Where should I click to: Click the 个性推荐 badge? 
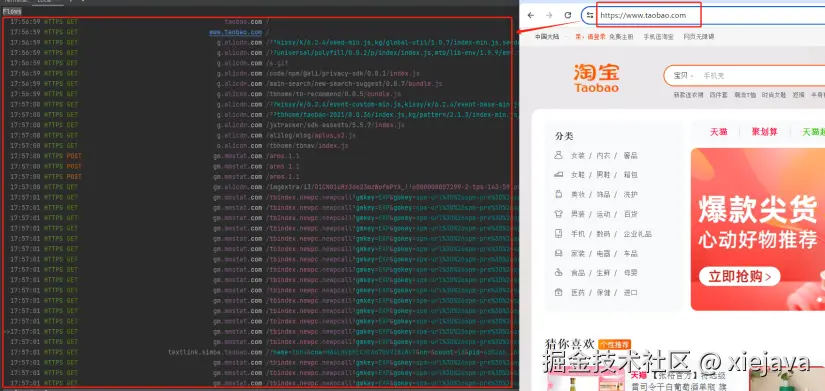[x=615, y=344]
